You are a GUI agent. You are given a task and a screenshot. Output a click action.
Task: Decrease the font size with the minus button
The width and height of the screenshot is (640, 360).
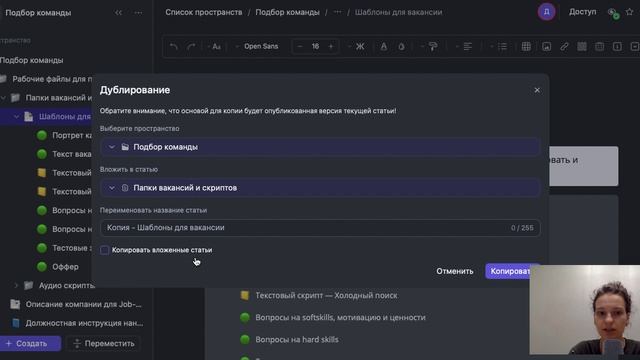[300, 47]
